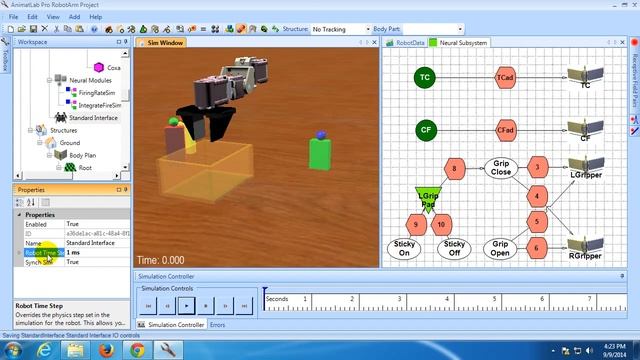Collapse the Structures tree node

point(30,131)
